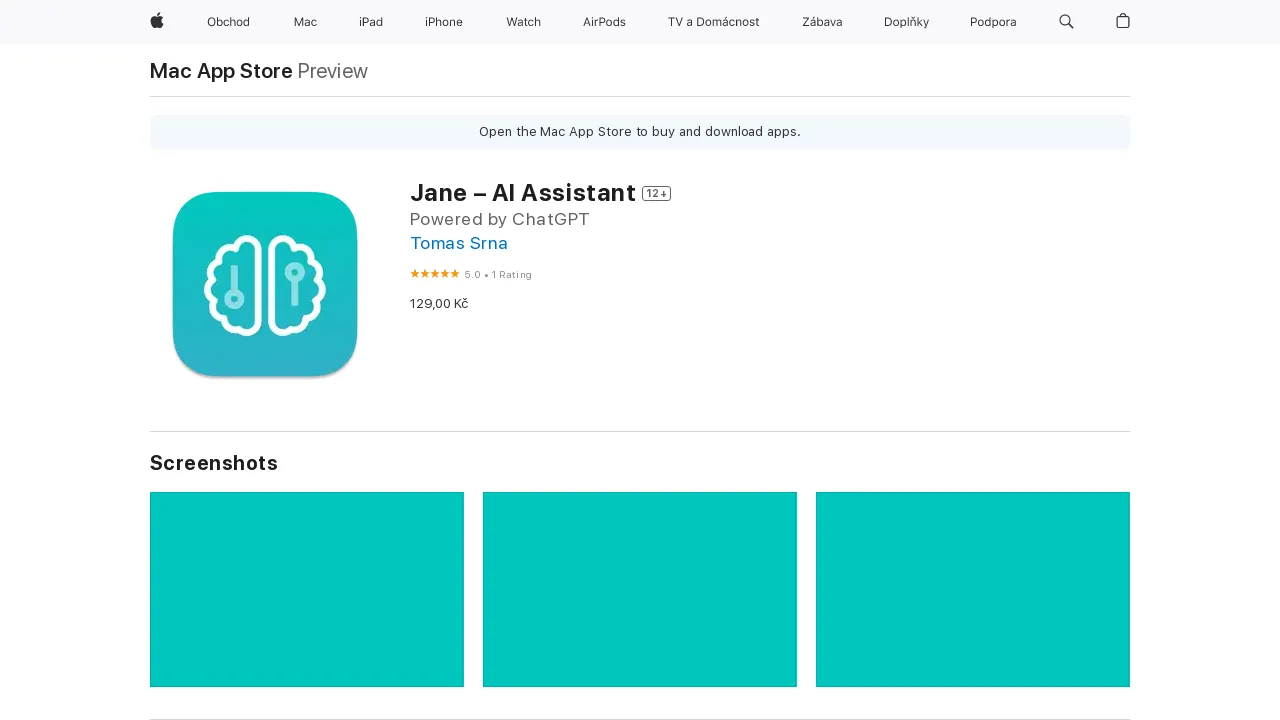
Task: Click the Open the Mac App Store banner
Action: [639, 131]
